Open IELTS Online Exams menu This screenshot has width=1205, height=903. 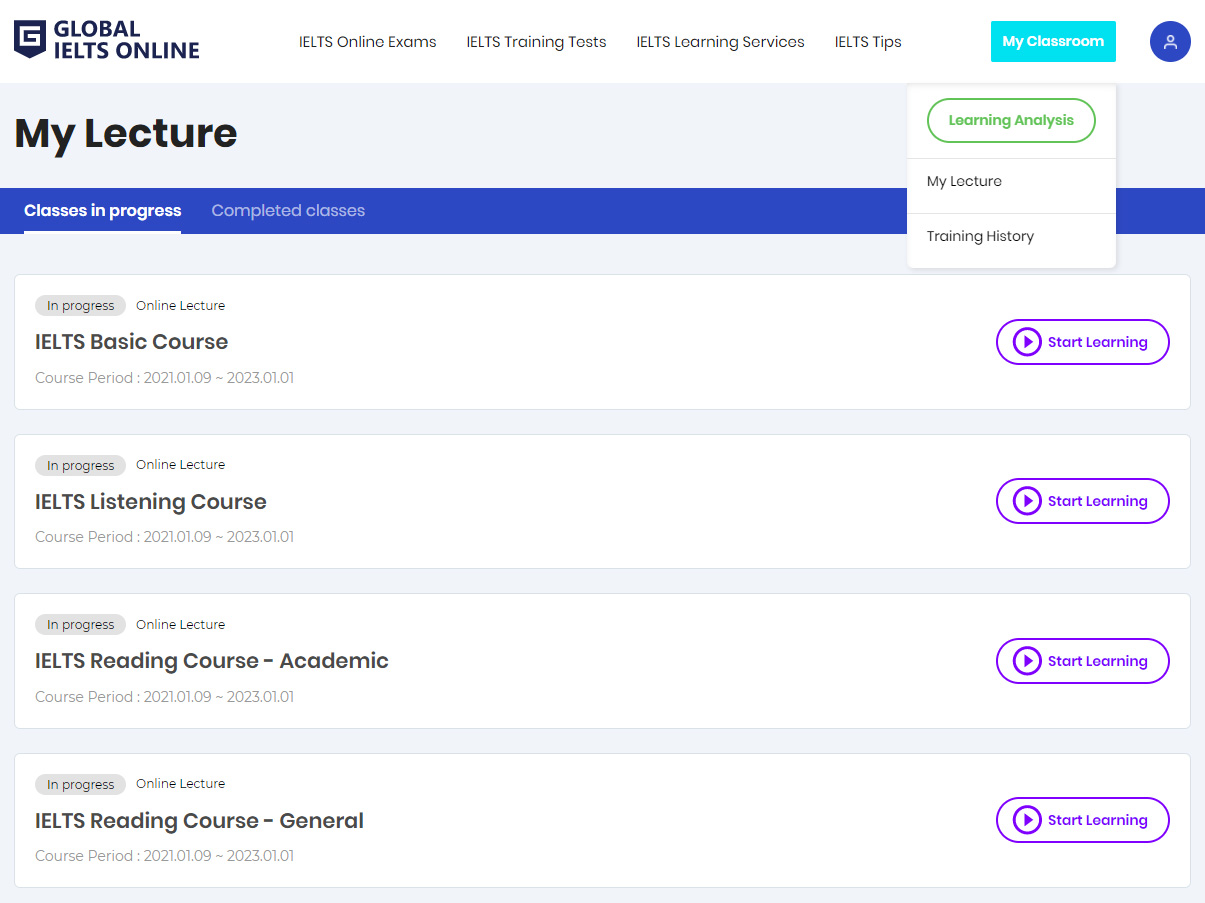pyautogui.click(x=368, y=42)
